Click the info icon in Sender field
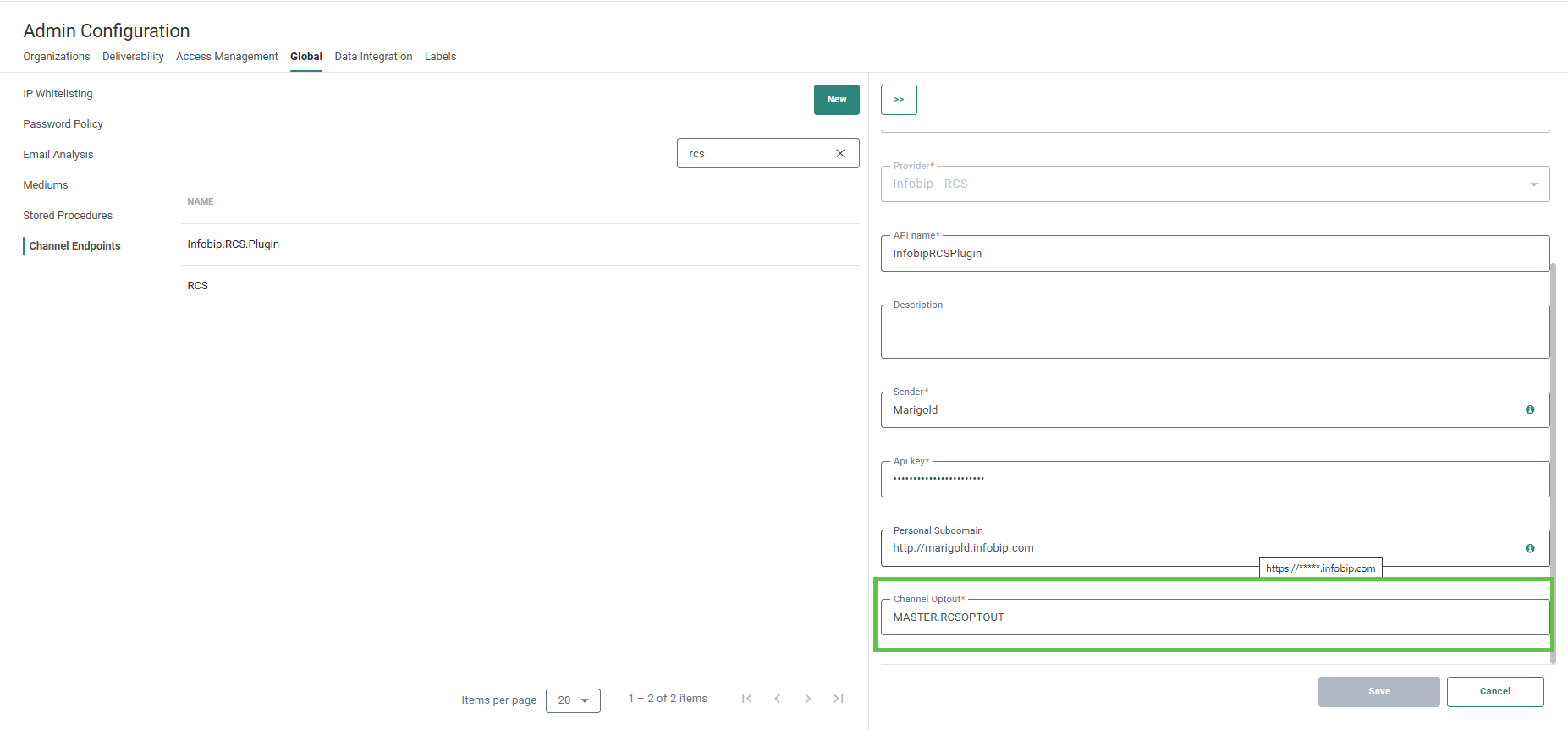The width and height of the screenshot is (1568, 730). tap(1529, 409)
